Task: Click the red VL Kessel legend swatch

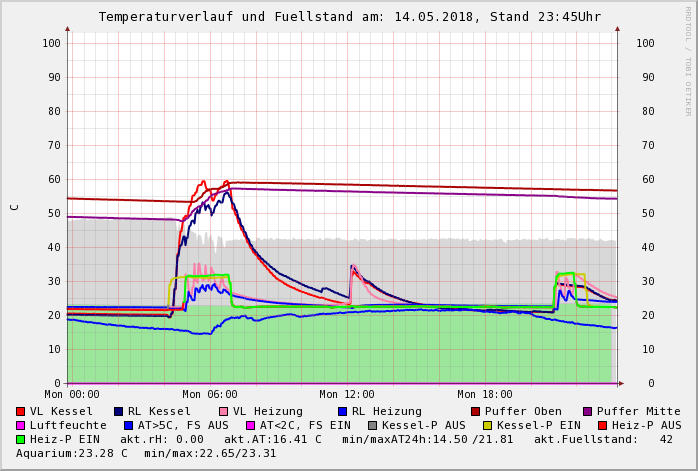Action: [21, 411]
